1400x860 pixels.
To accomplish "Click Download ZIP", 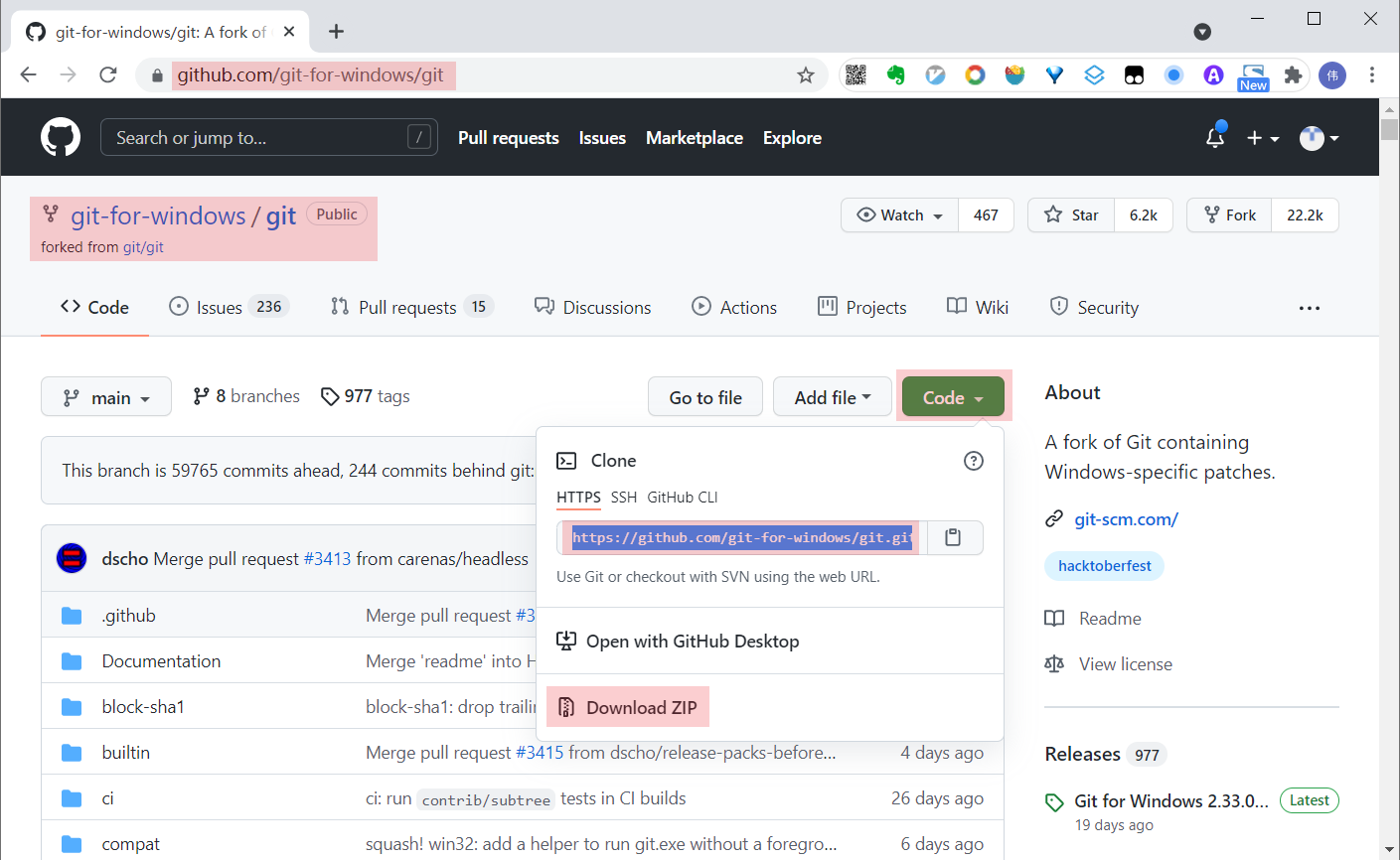I will pos(628,707).
